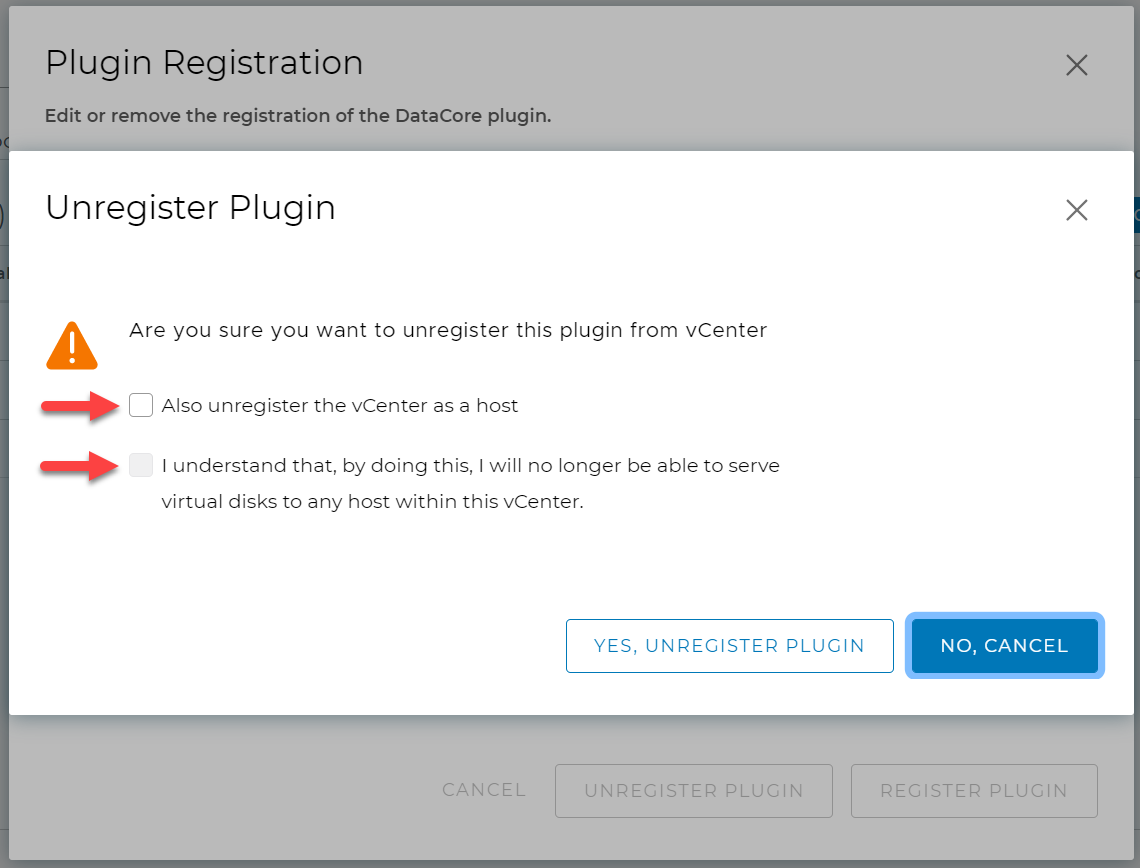This screenshot has width=1140, height=868.
Task: Click the greyed CANCEL text in the background
Action: point(483,790)
